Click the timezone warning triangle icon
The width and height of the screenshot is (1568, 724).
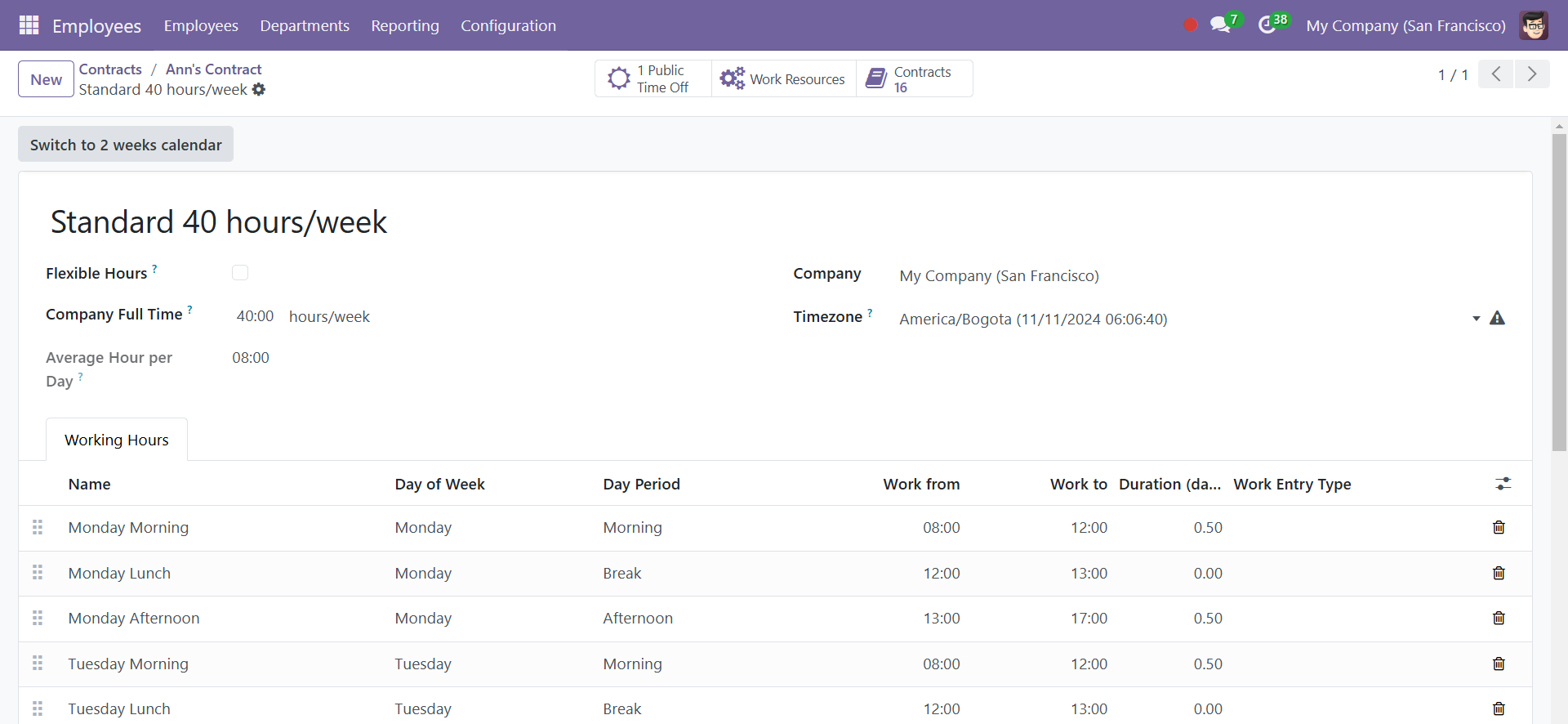[x=1497, y=318]
